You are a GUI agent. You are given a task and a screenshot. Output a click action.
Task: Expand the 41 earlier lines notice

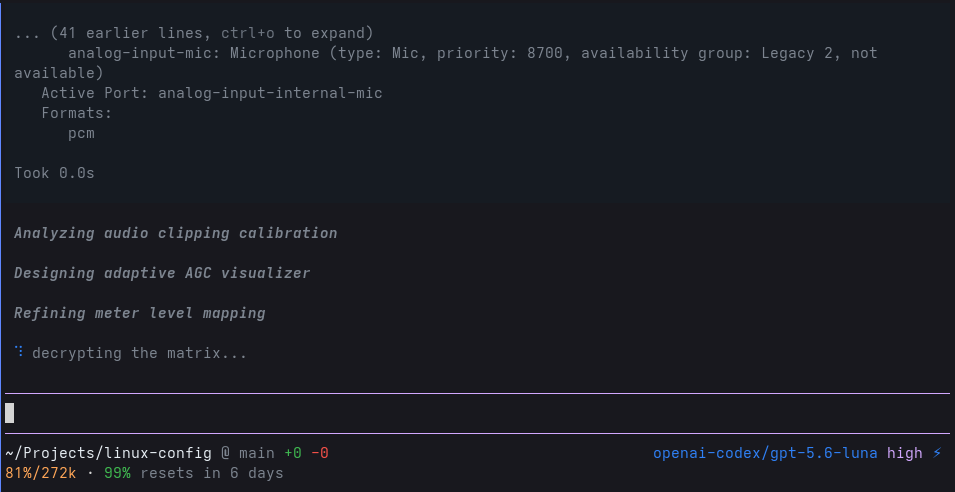194,33
